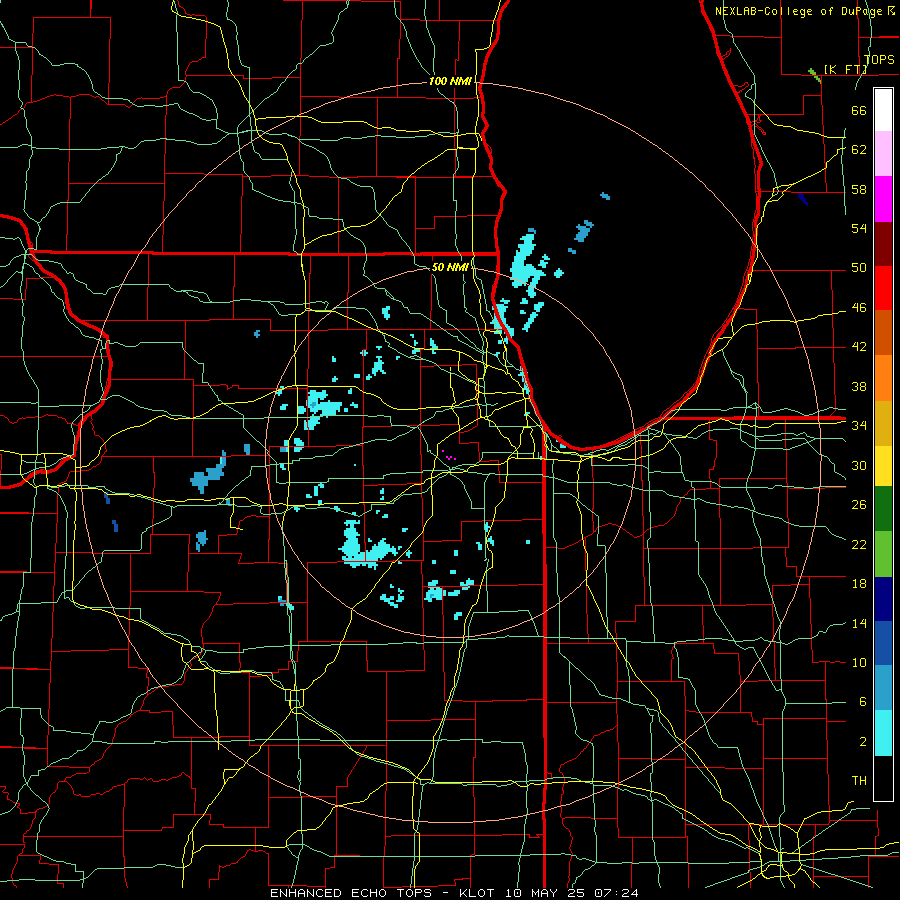Click the cyan legend swatch
Viewport: 900px width, 900px height.
[x=883, y=733]
